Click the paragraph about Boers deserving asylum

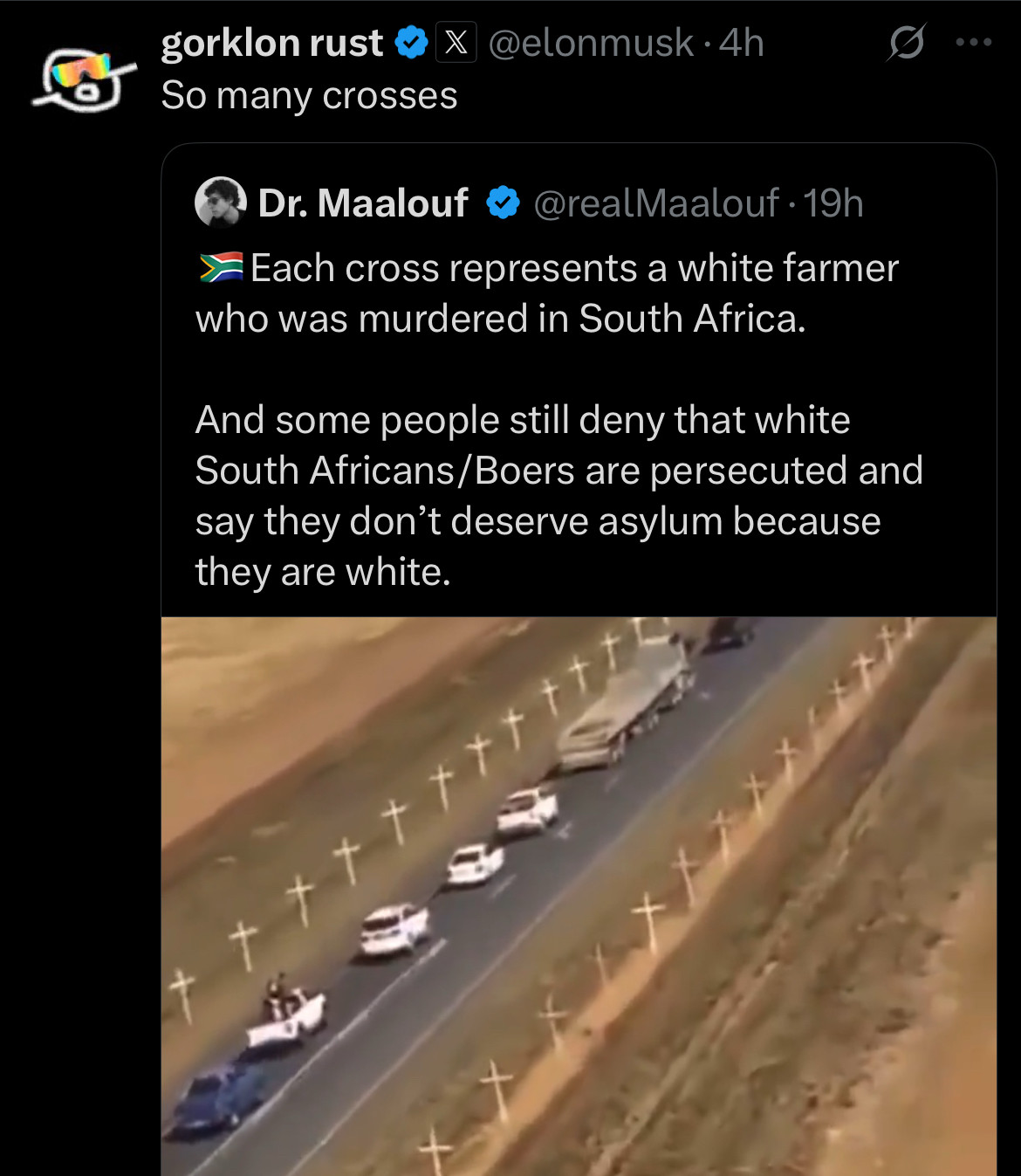coord(558,496)
